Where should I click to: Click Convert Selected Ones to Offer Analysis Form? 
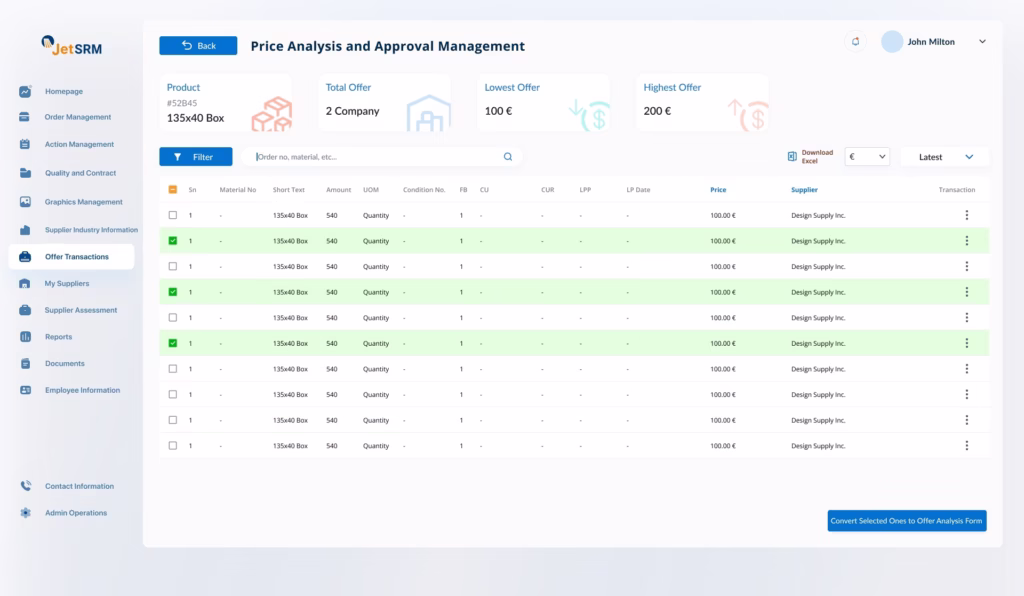pos(906,521)
